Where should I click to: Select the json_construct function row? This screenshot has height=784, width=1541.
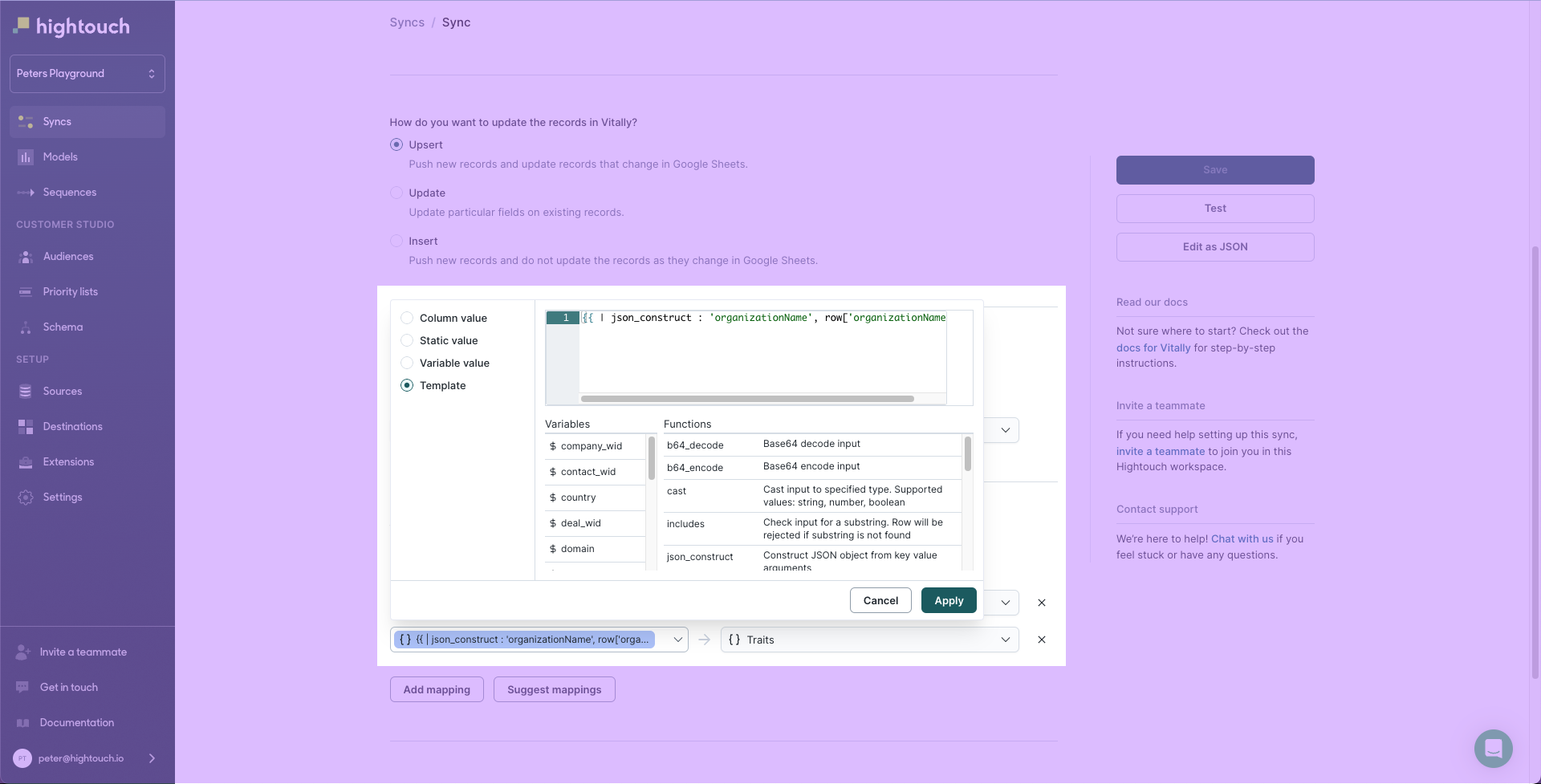[812, 558]
